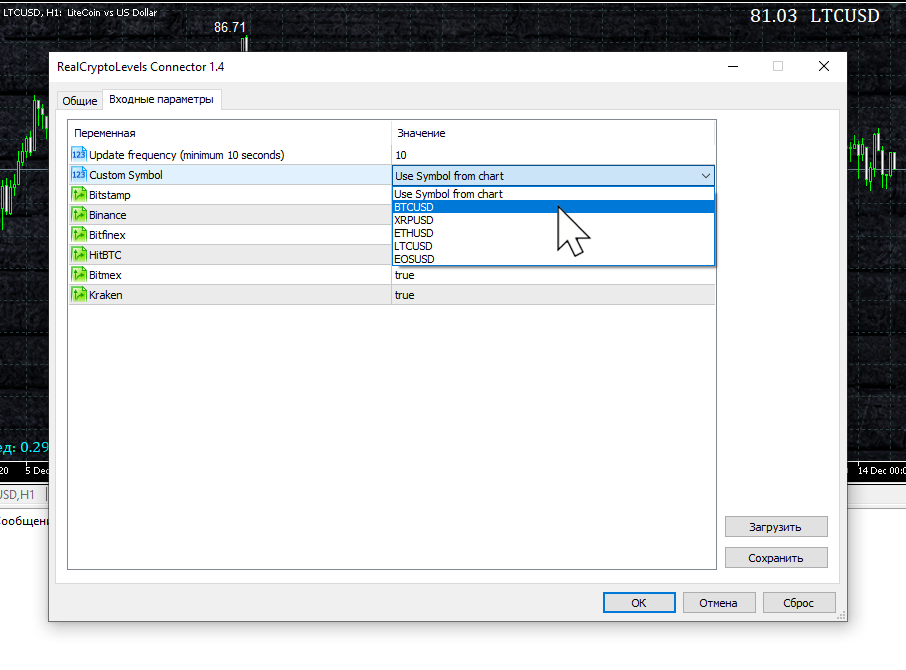Screen dimensions: 906x670
Task: Reset parameters using Сброс button
Action: point(799,602)
